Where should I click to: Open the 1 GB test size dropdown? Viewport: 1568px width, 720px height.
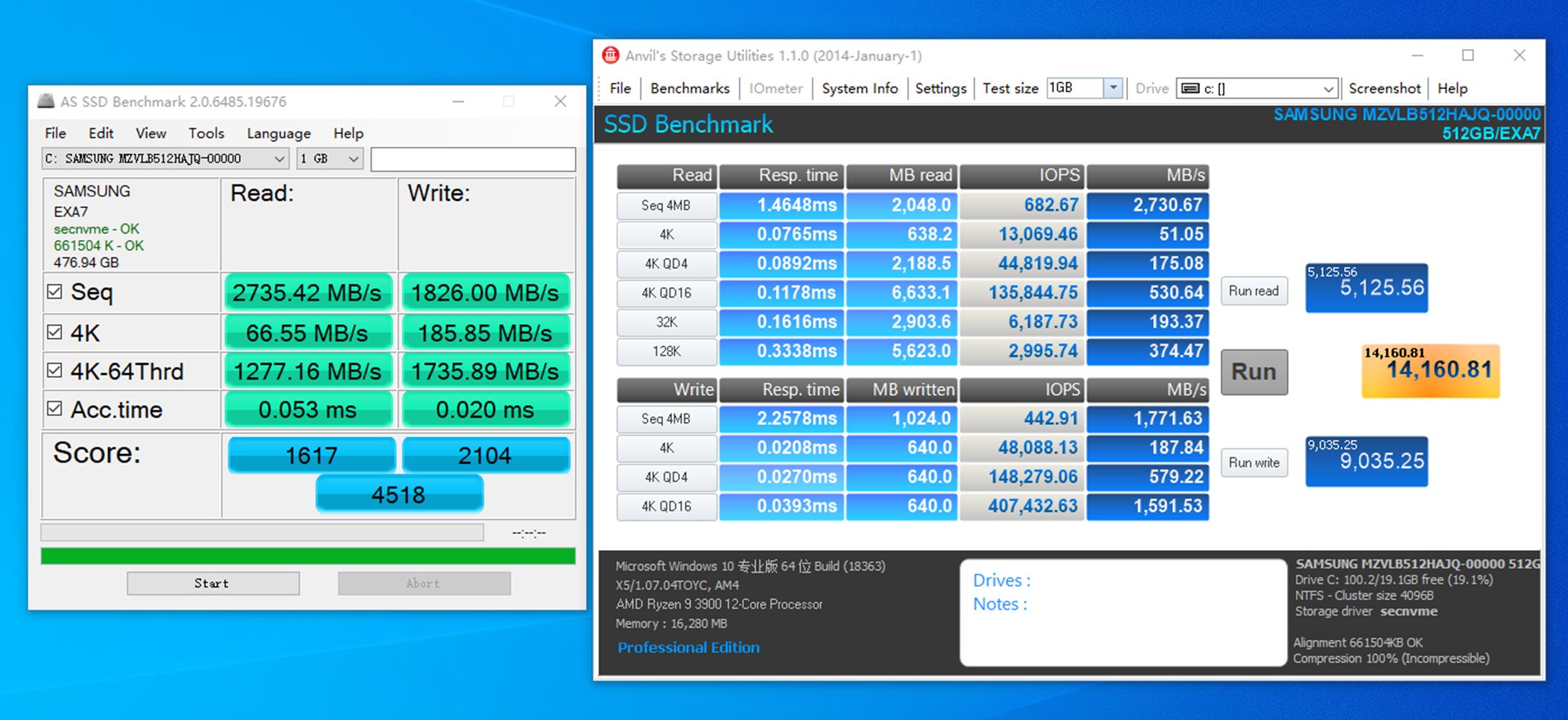[x=354, y=158]
